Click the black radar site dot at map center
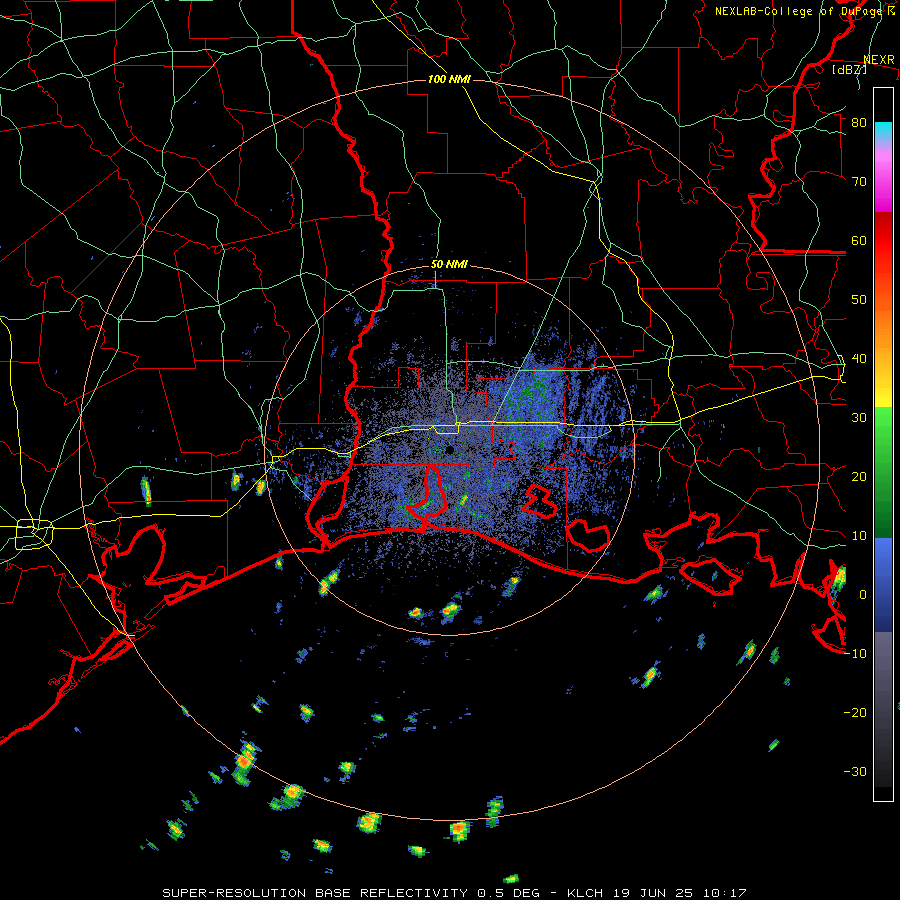 point(449,450)
